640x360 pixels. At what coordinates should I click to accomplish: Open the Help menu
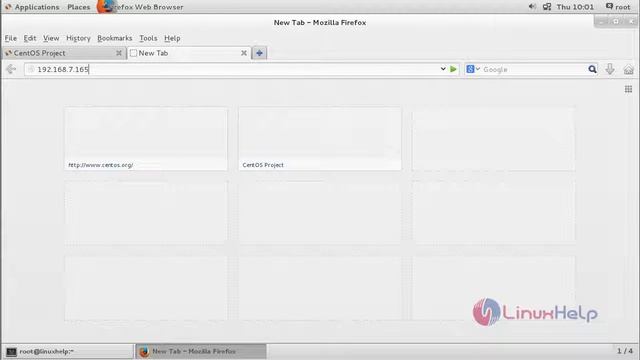[172, 38]
